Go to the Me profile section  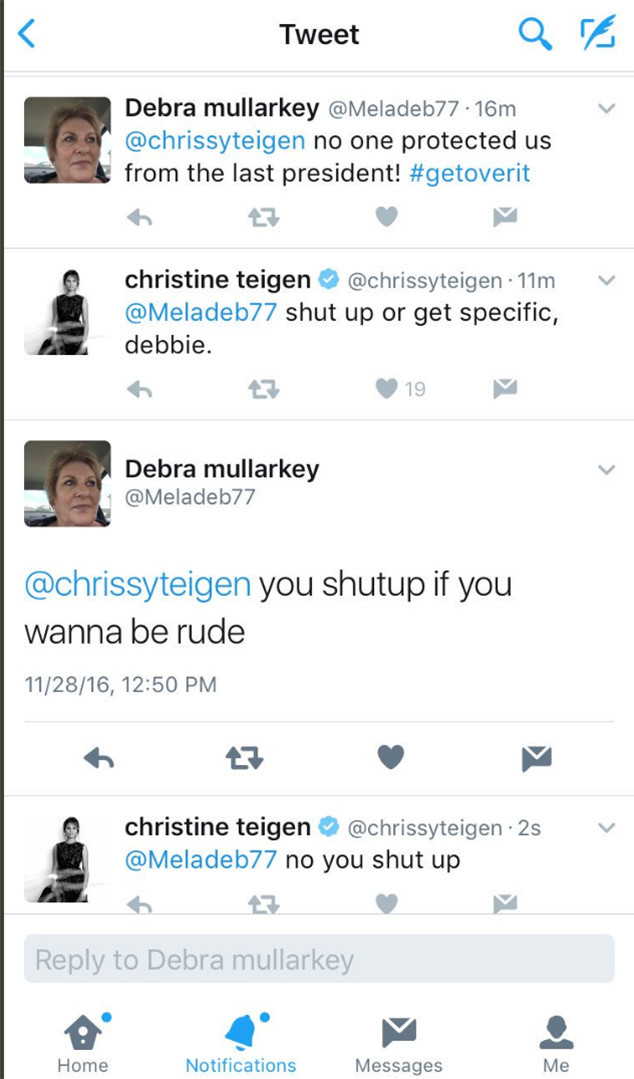pyautogui.click(x=556, y=1032)
